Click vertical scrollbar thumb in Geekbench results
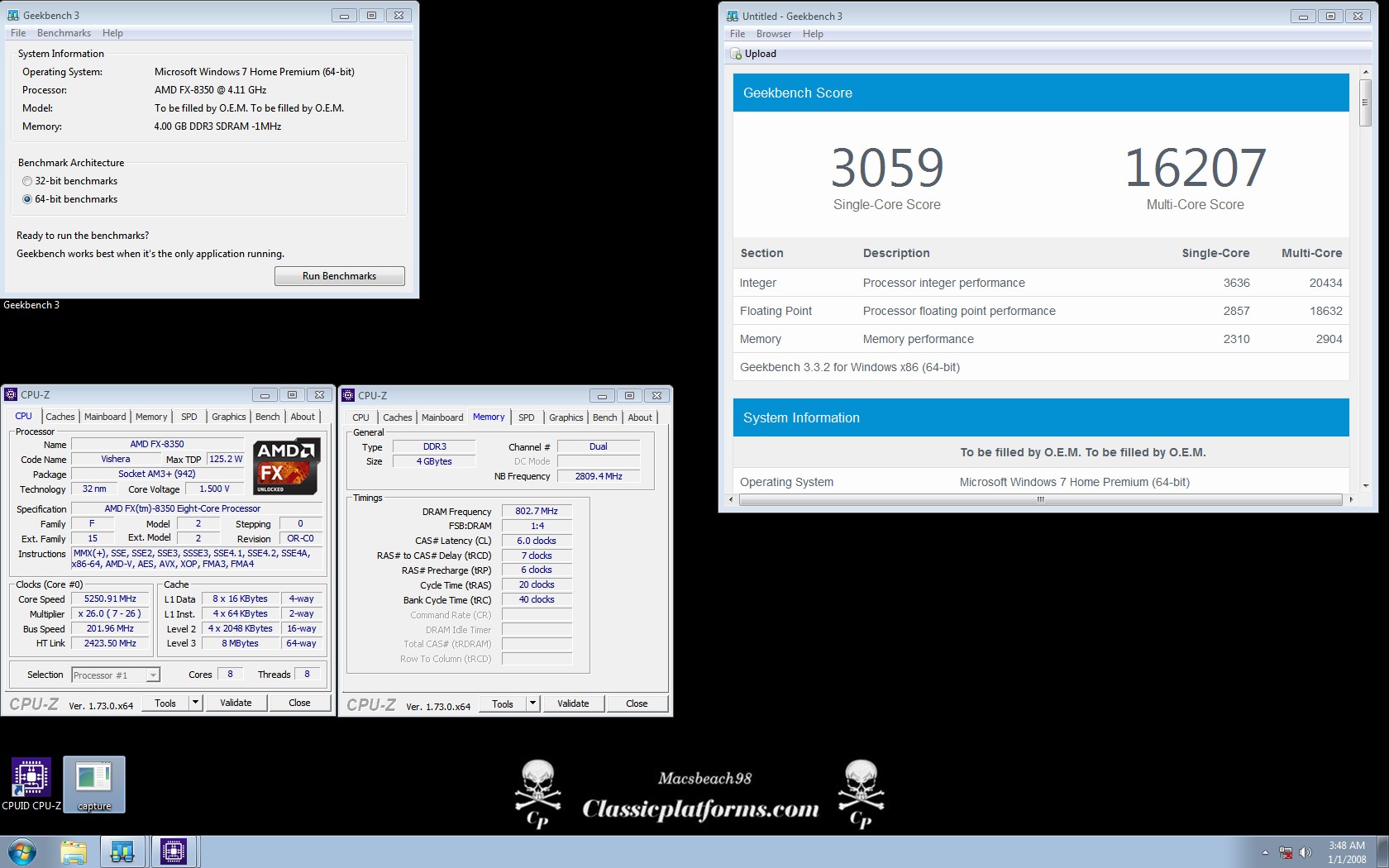1389x868 pixels. coord(1365,103)
